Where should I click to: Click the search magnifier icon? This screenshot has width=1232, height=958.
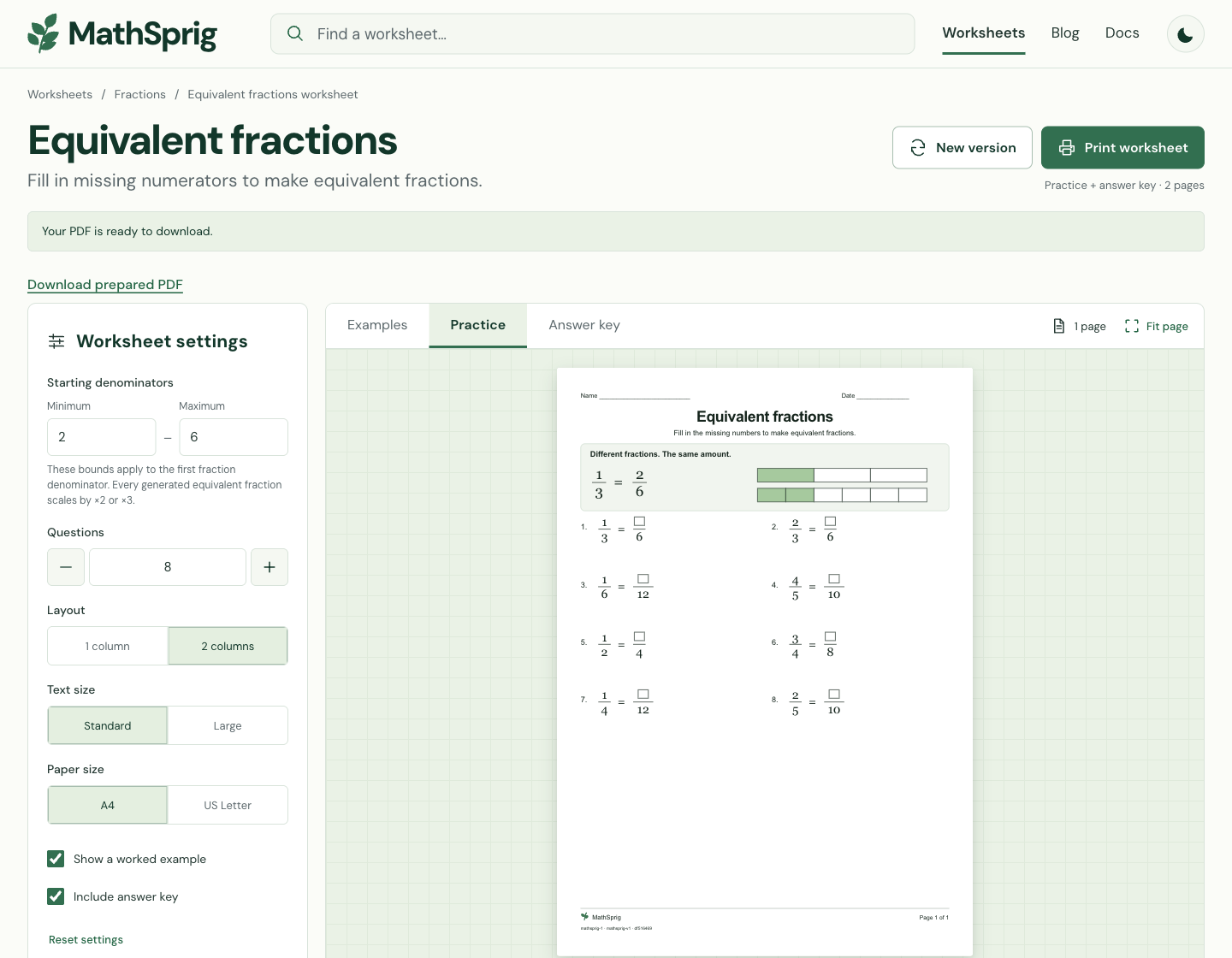coord(295,33)
